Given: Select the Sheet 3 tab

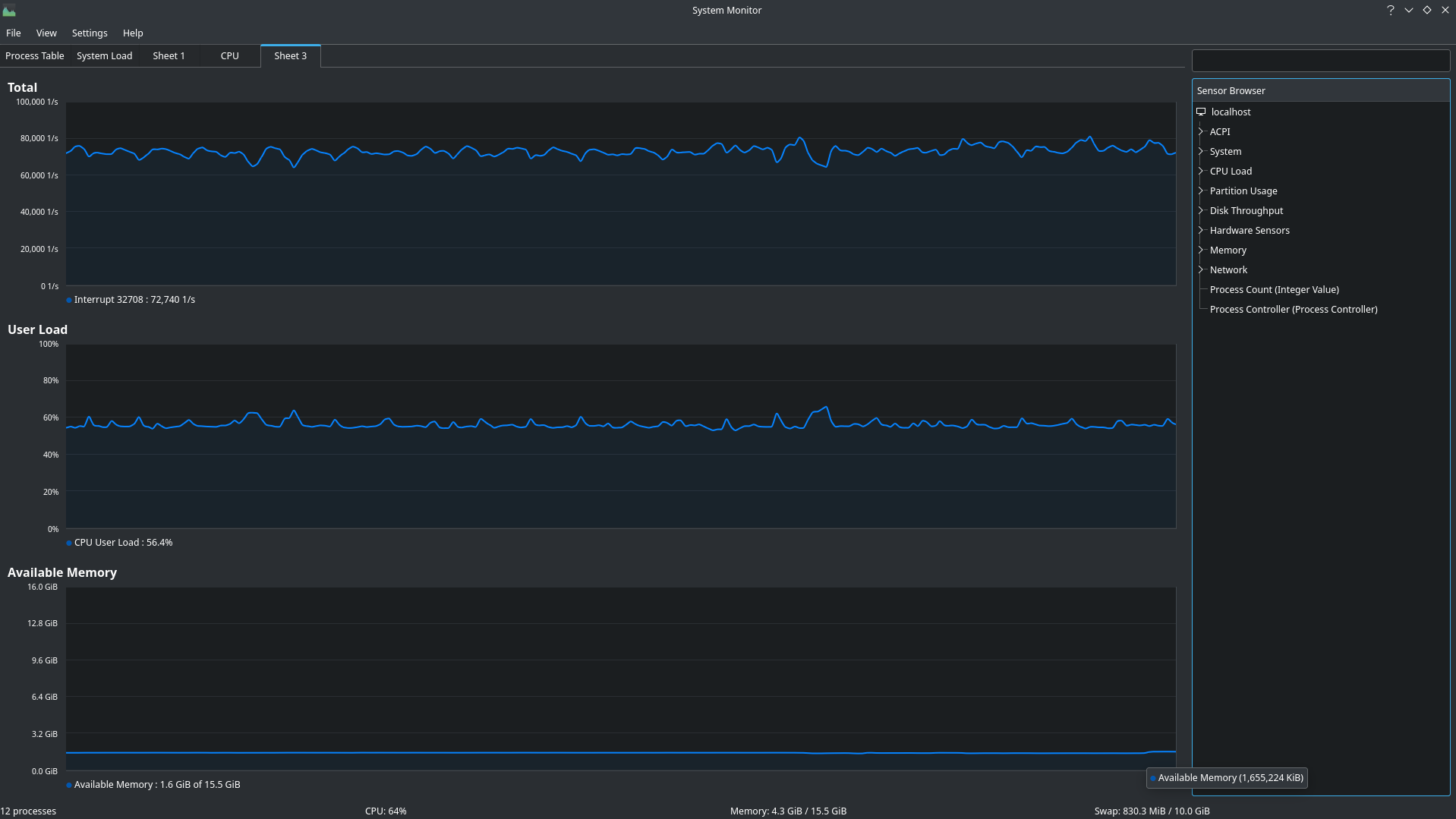Looking at the screenshot, I should pyautogui.click(x=291, y=56).
